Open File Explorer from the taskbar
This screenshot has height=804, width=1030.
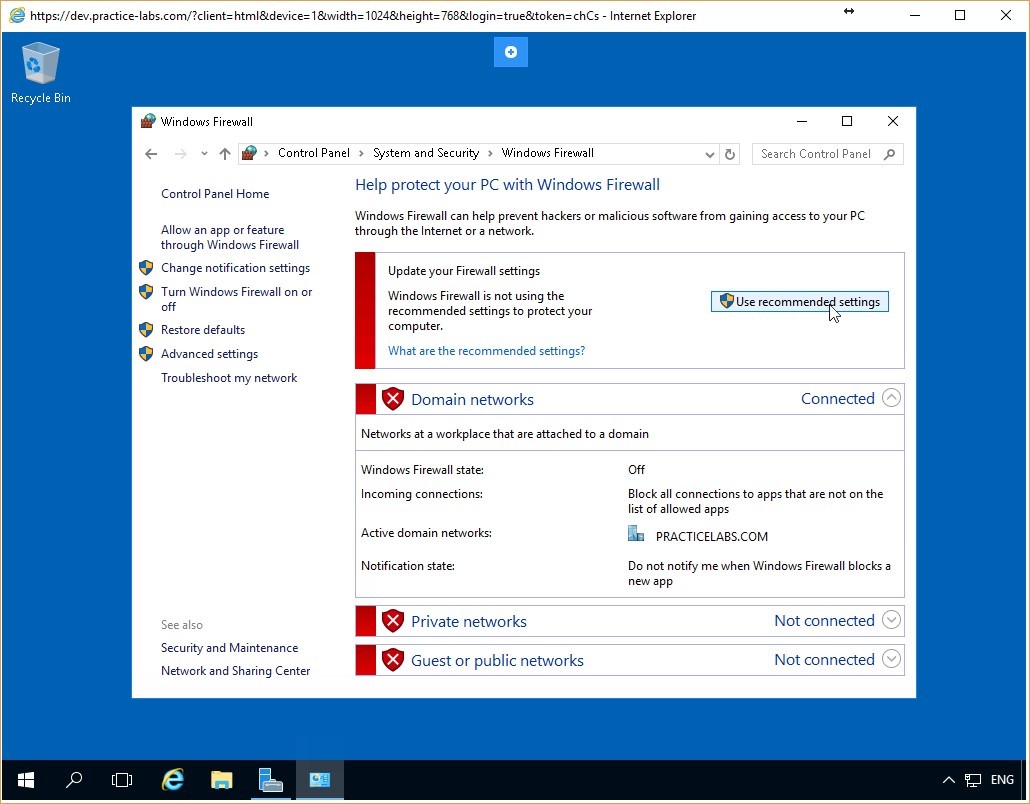(222, 780)
